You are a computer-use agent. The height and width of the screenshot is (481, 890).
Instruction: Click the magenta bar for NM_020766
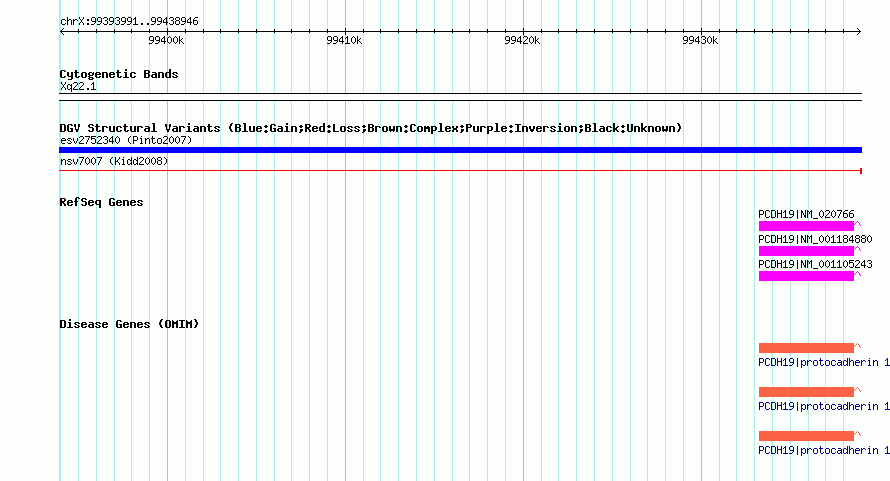[807, 226]
